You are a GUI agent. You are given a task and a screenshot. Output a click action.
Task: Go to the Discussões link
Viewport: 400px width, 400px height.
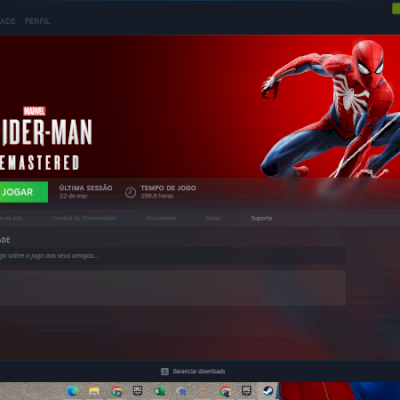click(x=161, y=218)
